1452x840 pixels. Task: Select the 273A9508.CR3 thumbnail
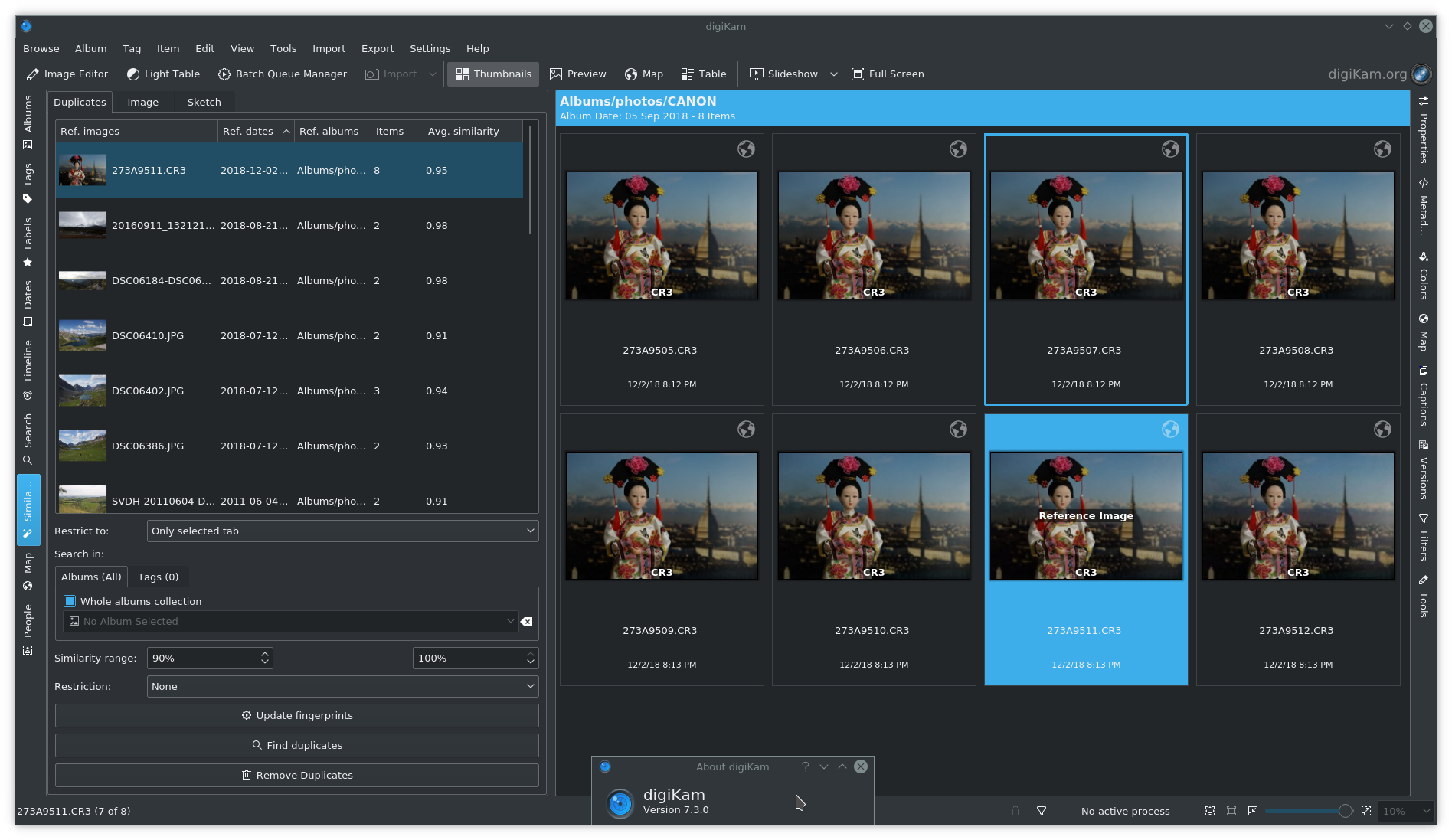point(1297,235)
